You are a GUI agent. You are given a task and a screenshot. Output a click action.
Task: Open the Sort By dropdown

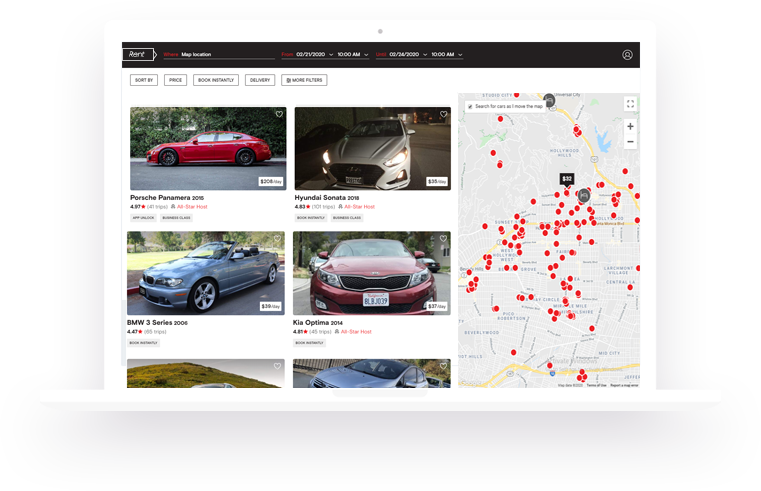(143, 80)
